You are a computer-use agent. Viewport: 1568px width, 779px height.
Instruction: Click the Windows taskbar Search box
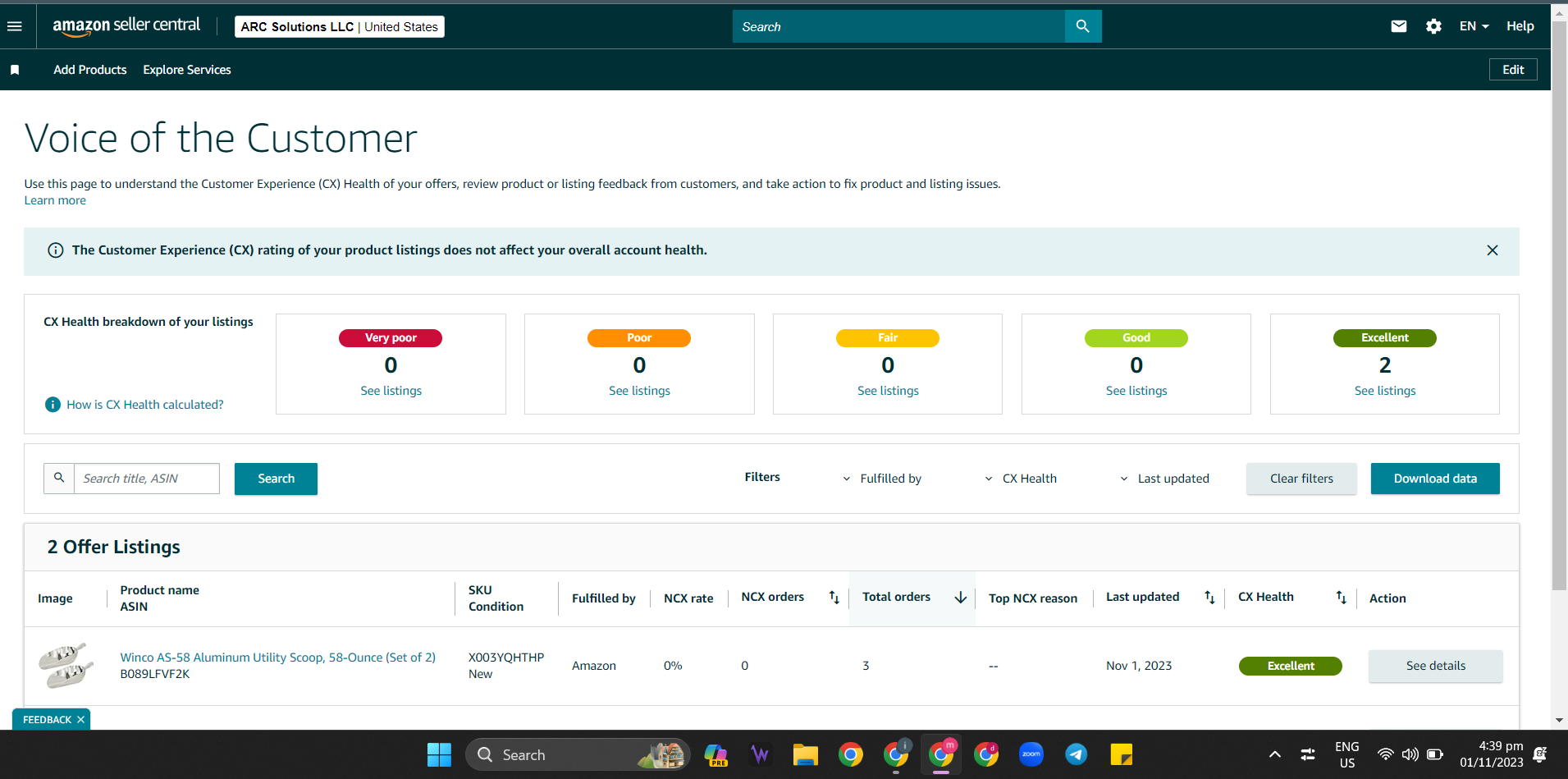point(578,754)
